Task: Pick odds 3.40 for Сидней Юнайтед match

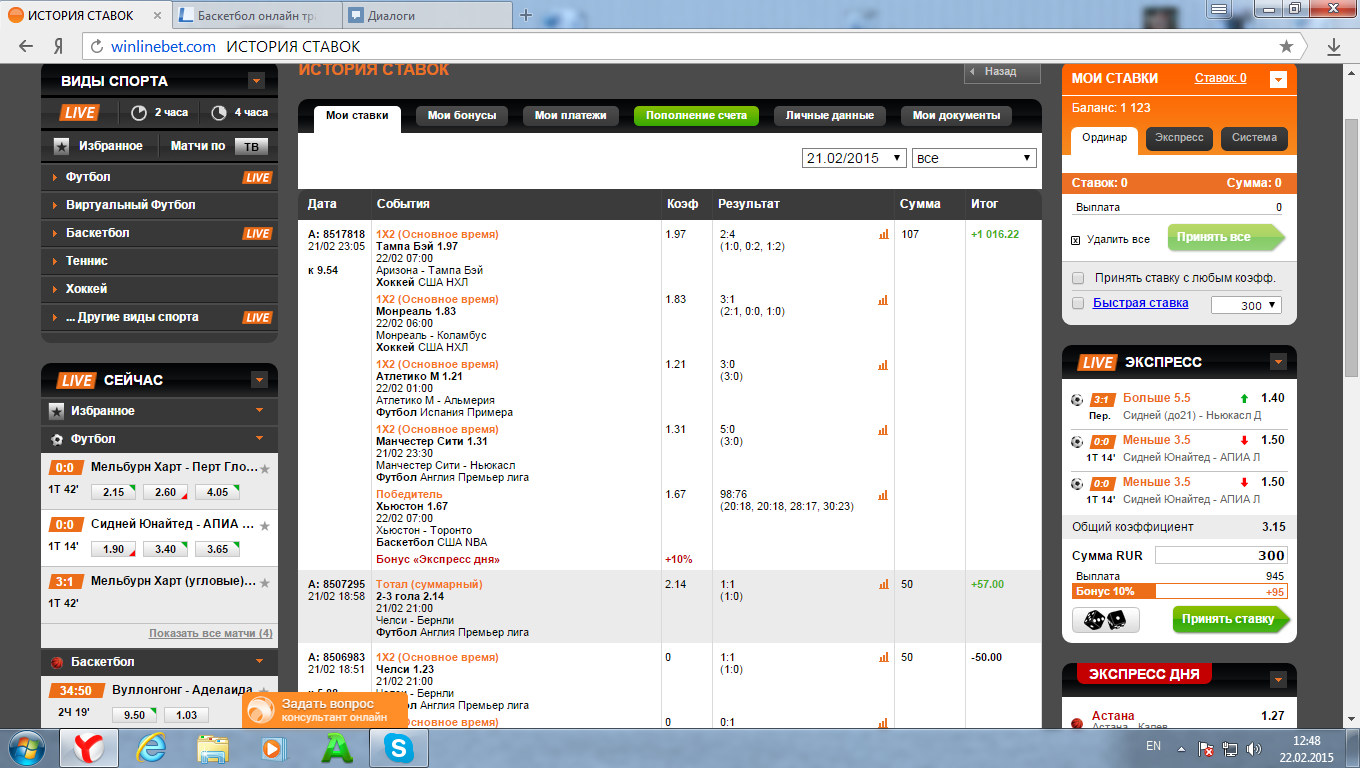Action: tap(165, 549)
